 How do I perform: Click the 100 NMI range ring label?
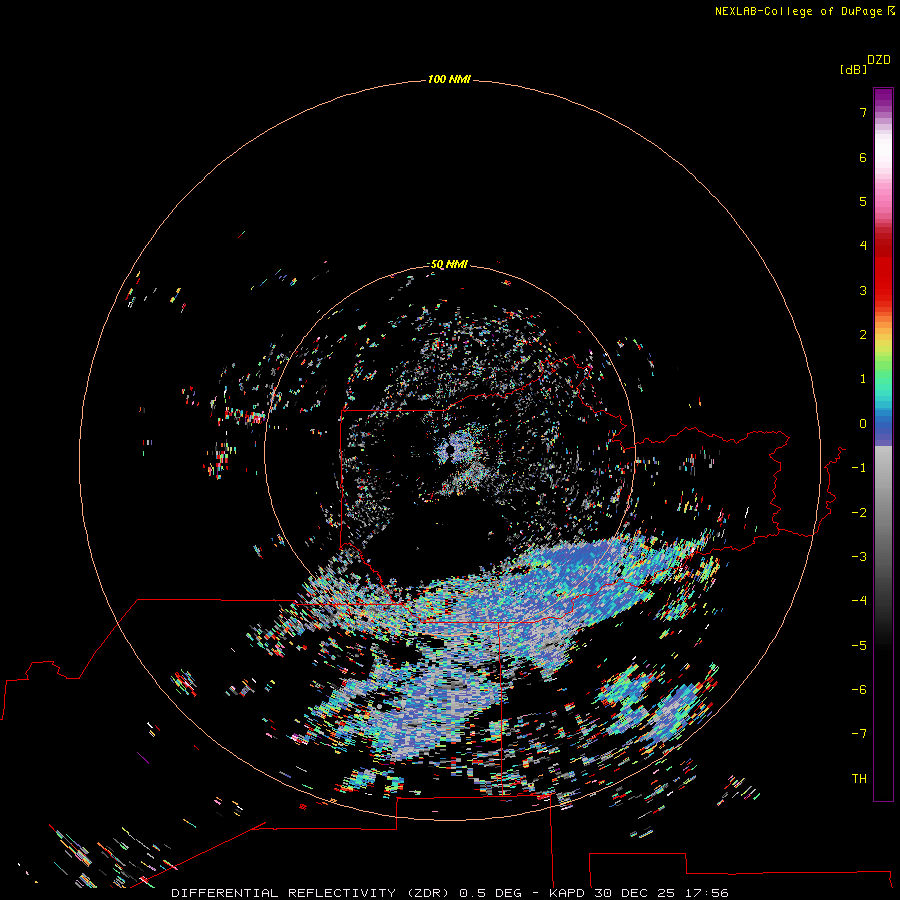[x=449, y=79]
